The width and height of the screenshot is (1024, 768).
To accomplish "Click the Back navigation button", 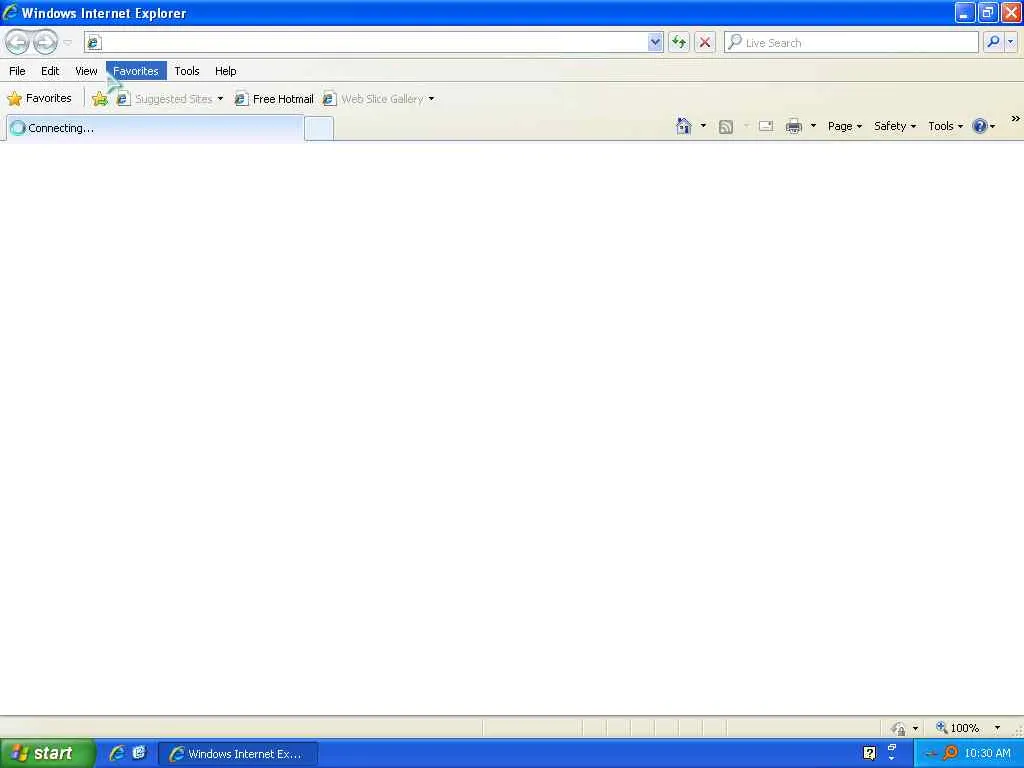I will [18, 42].
